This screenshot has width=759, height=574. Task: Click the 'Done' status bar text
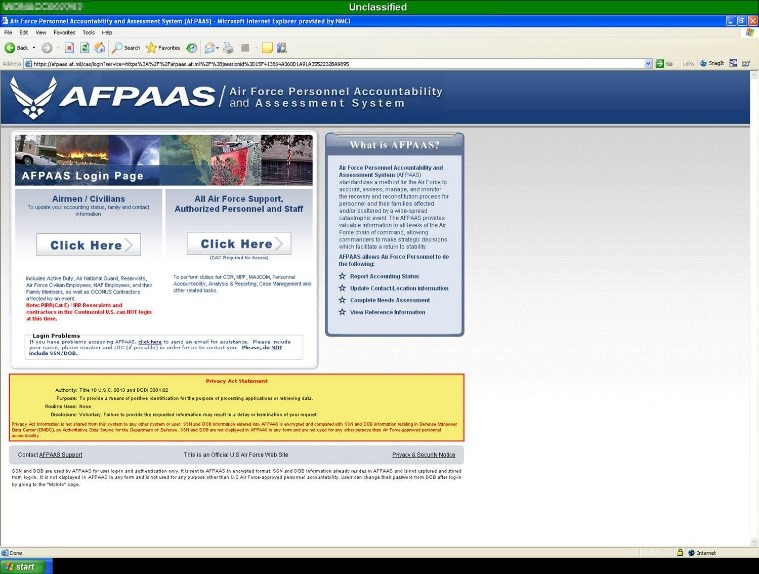[x=15, y=553]
